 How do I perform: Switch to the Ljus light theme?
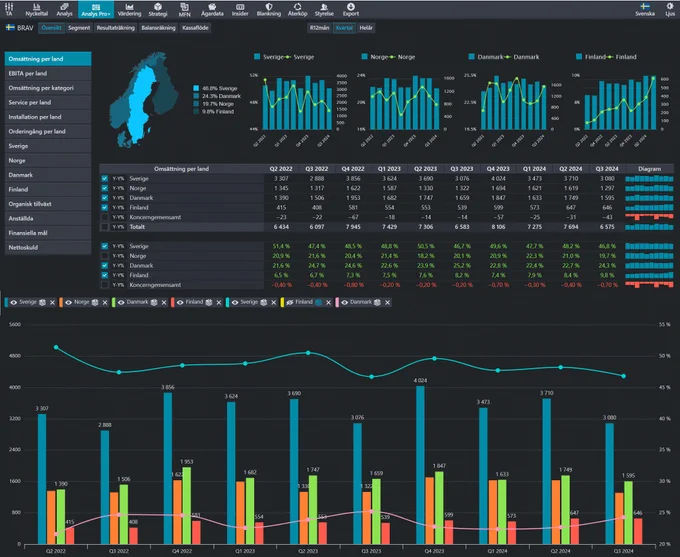pos(670,9)
